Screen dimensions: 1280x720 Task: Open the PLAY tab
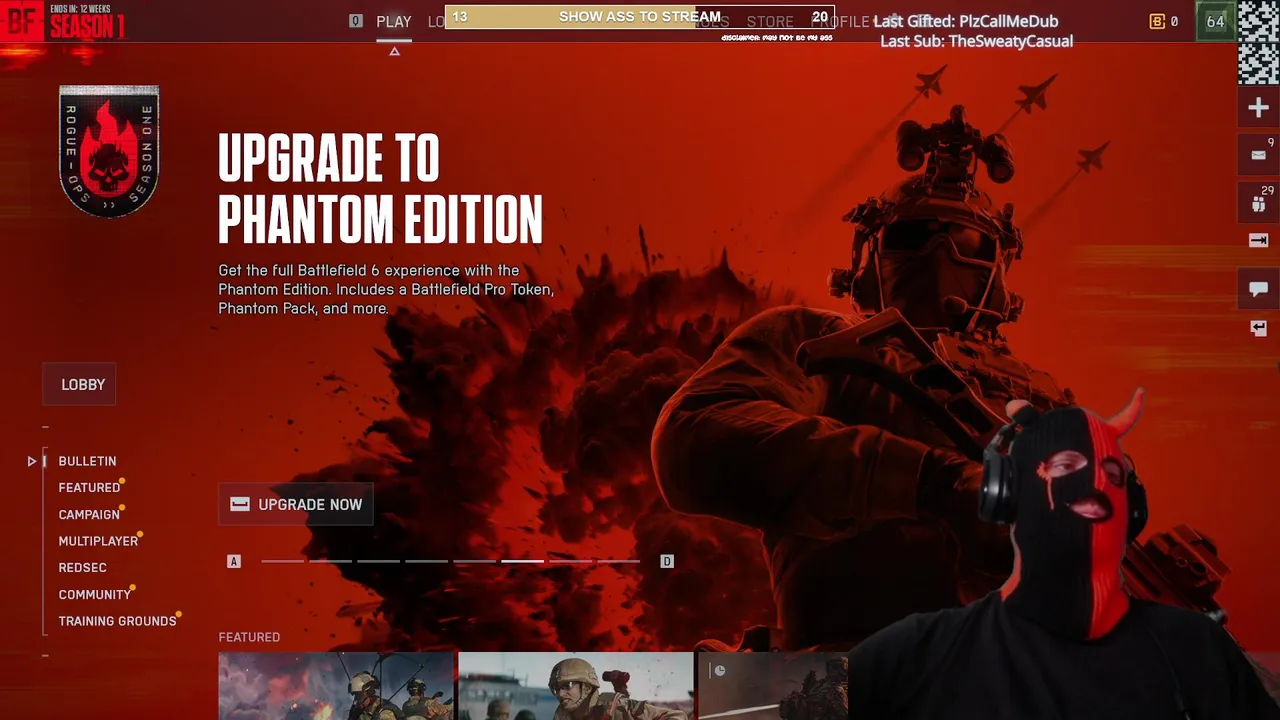(394, 21)
